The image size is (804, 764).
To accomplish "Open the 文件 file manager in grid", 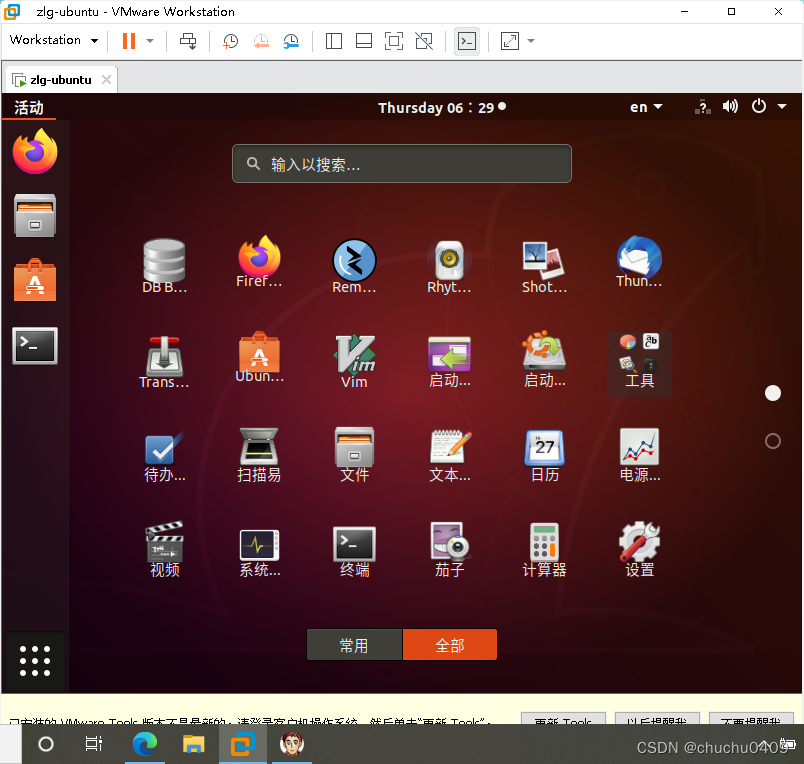I will [x=354, y=454].
